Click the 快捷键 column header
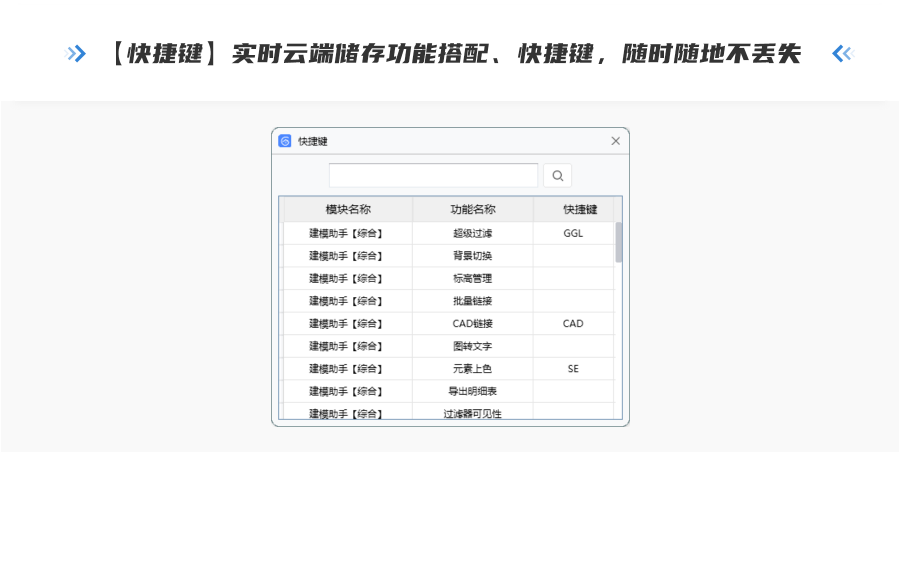The width and height of the screenshot is (900, 571). click(579, 209)
